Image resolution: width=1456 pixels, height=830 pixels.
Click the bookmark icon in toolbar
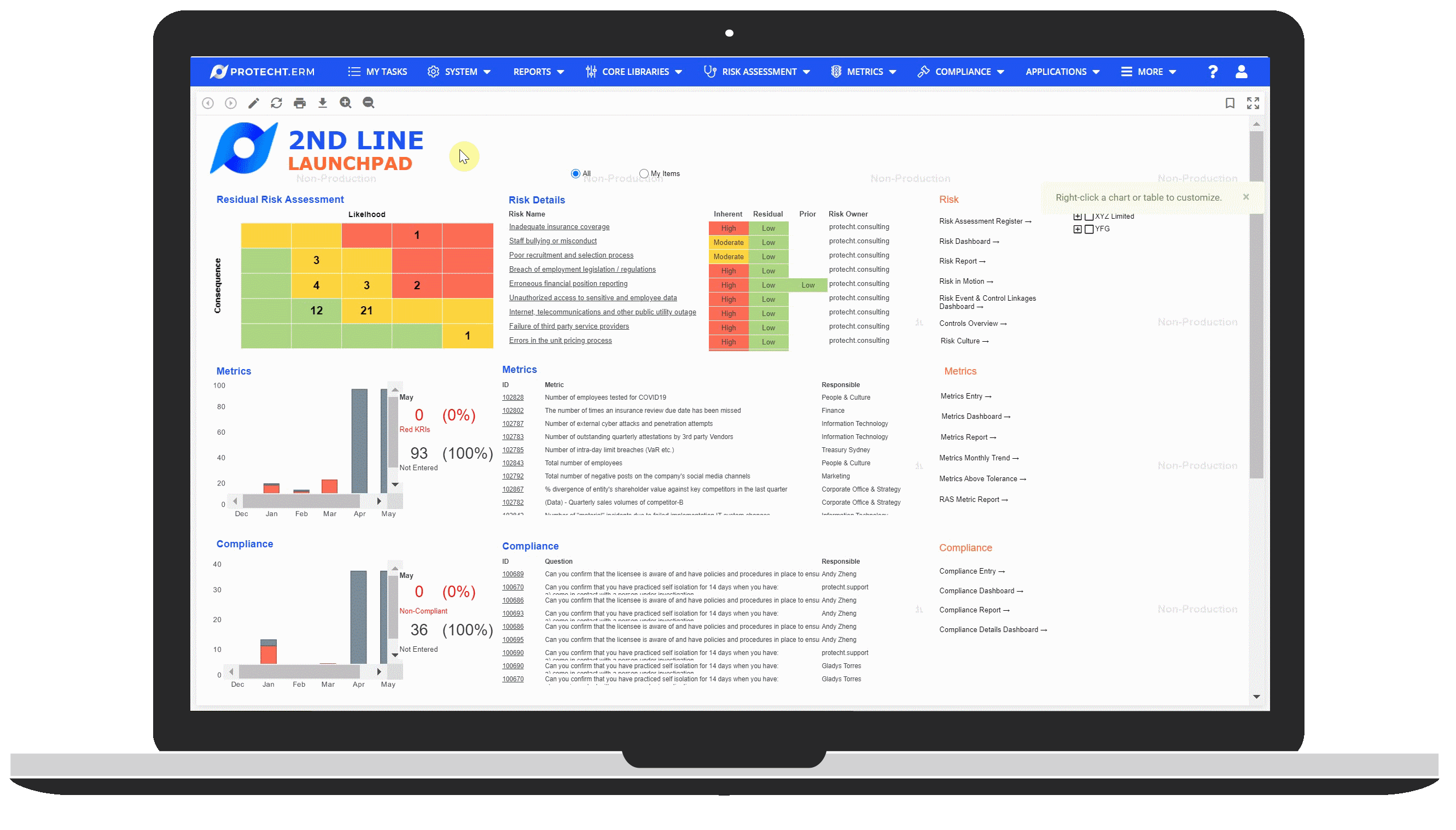pyautogui.click(x=1229, y=103)
